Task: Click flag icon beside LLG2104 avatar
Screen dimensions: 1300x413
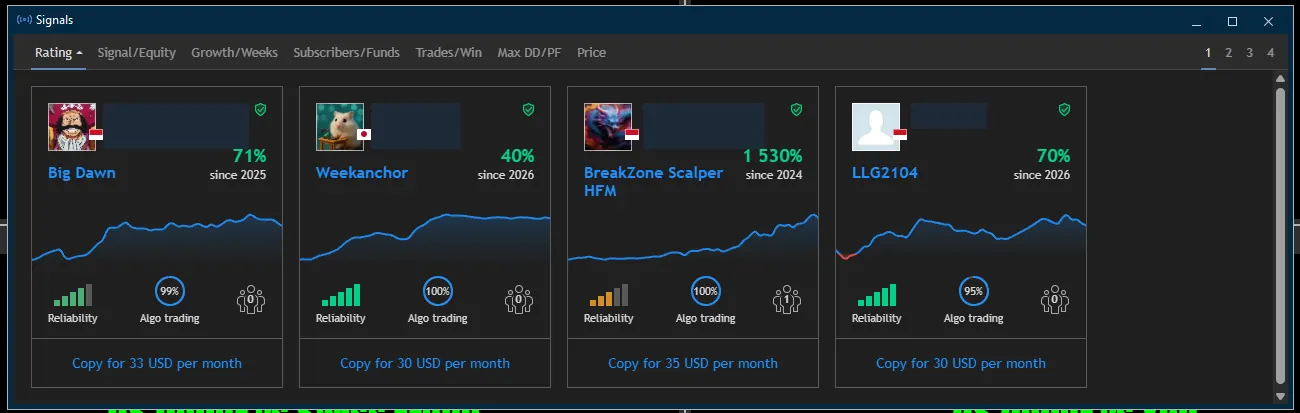Action: (x=900, y=134)
